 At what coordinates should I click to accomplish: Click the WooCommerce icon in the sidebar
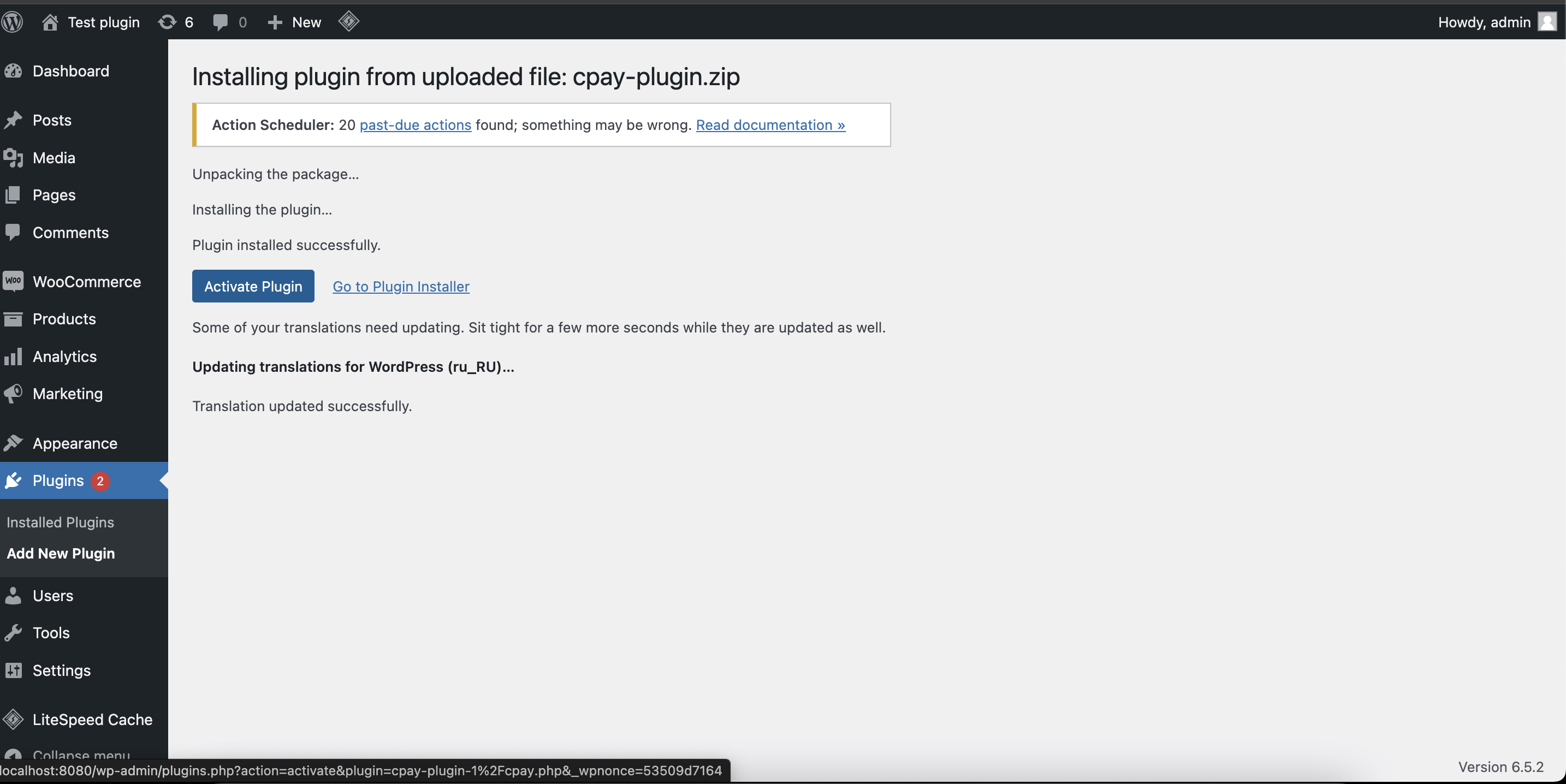click(13, 281)
